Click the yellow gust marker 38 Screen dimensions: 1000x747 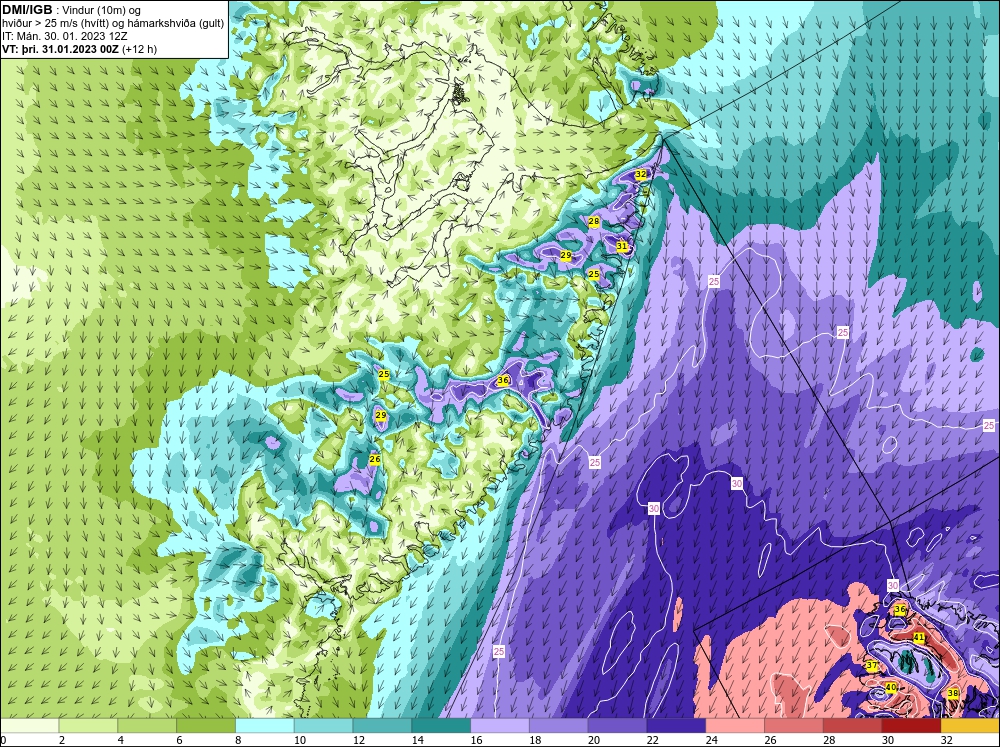click(953, 693)
